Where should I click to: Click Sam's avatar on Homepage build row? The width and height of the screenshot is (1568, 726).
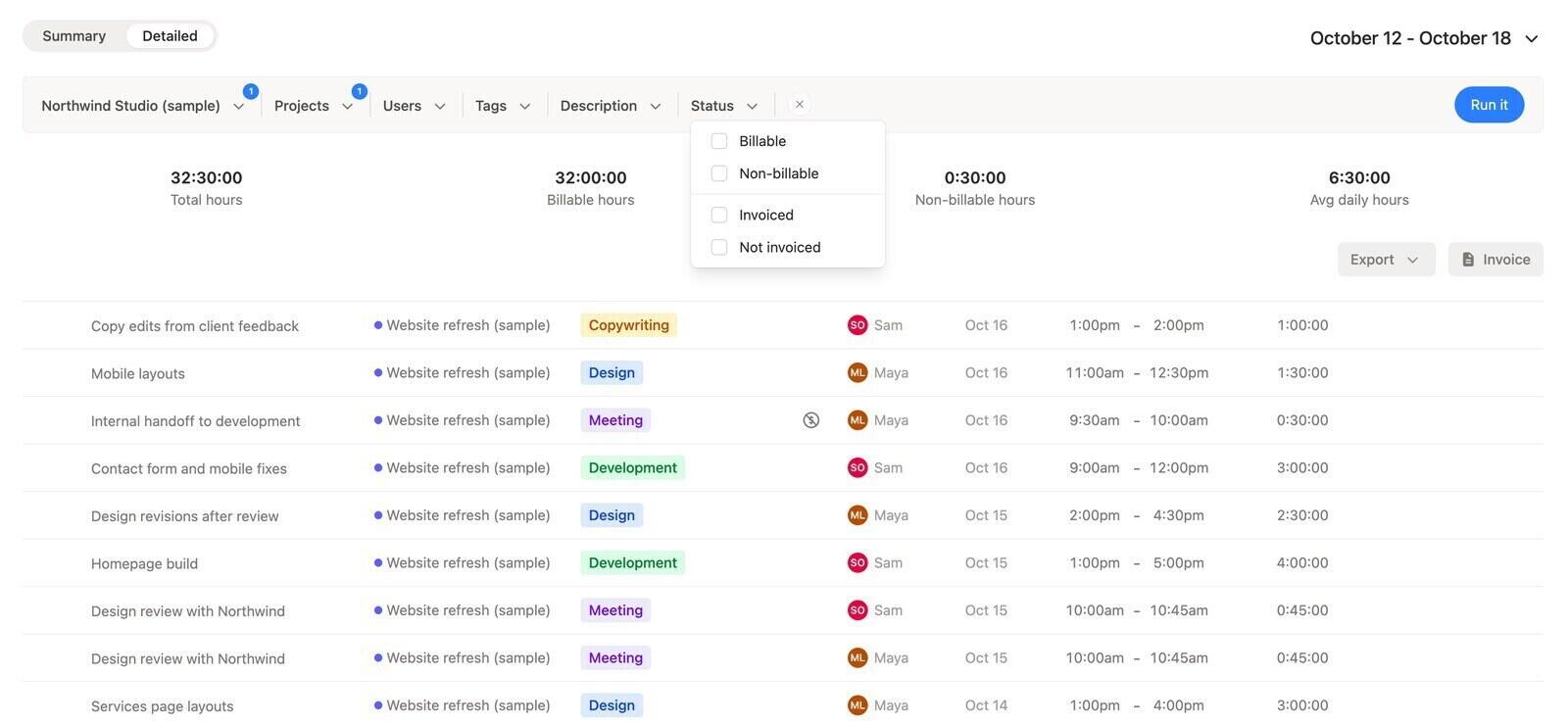857,562
